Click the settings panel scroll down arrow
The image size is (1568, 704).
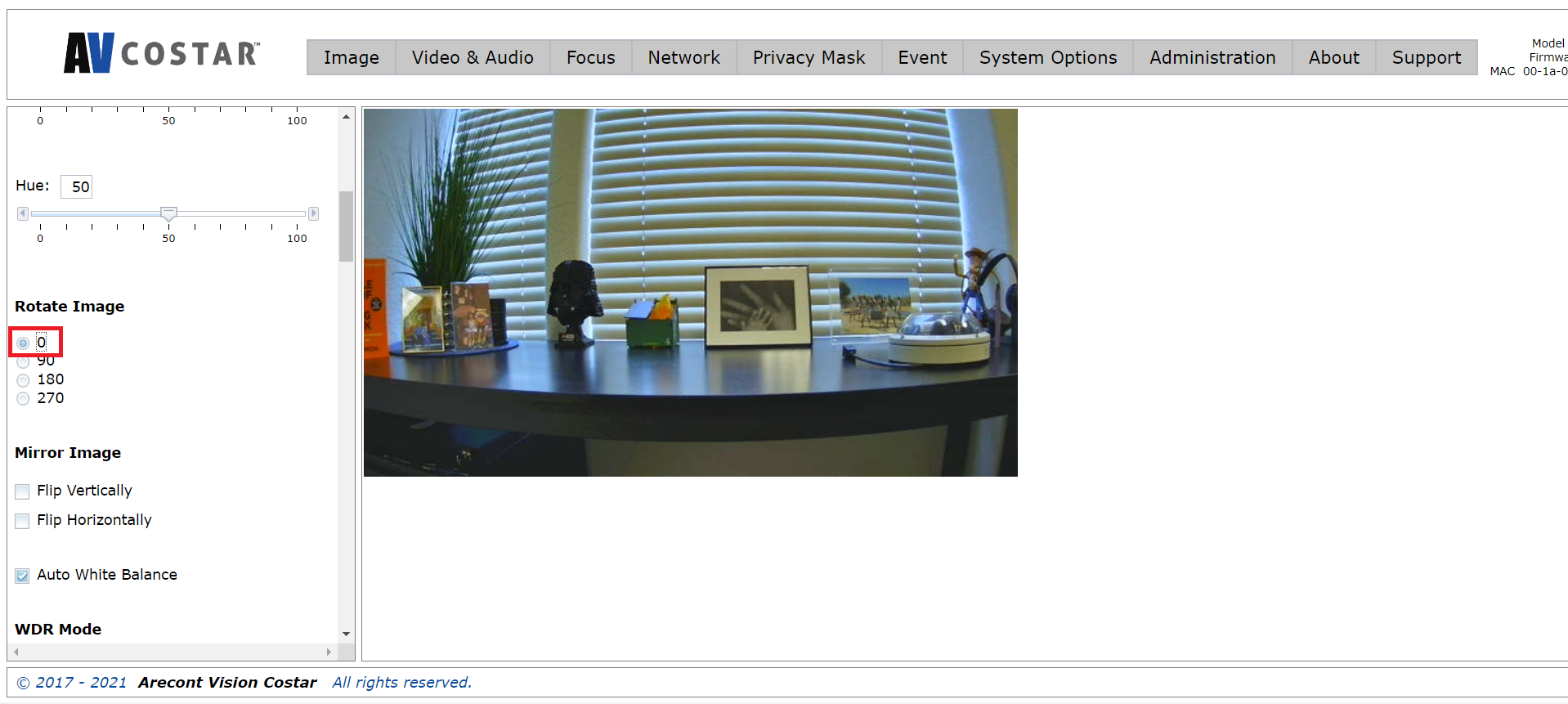point(346,634)
